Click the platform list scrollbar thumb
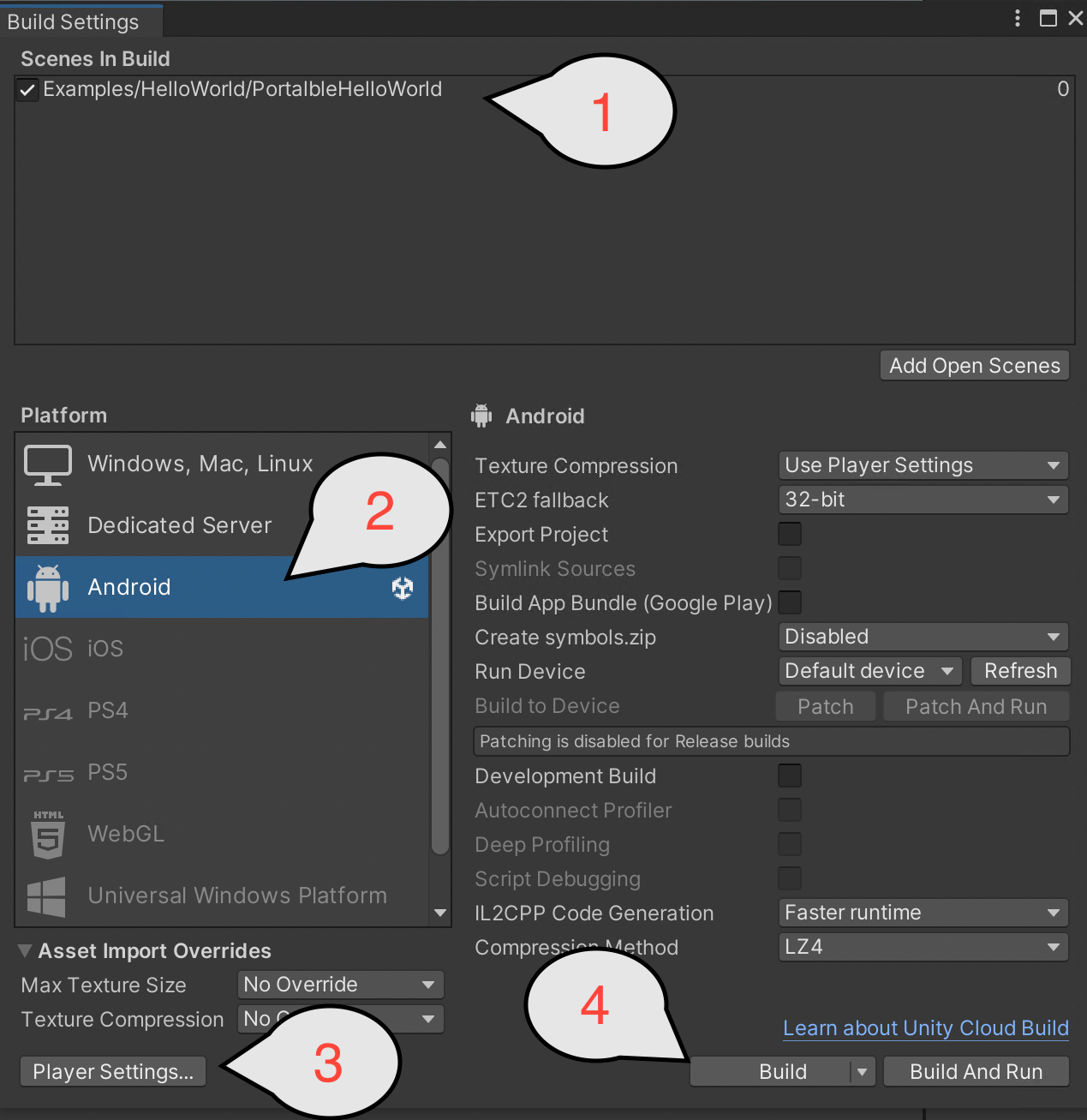Screen dimensions: 1087x1120 click(440, 656)
